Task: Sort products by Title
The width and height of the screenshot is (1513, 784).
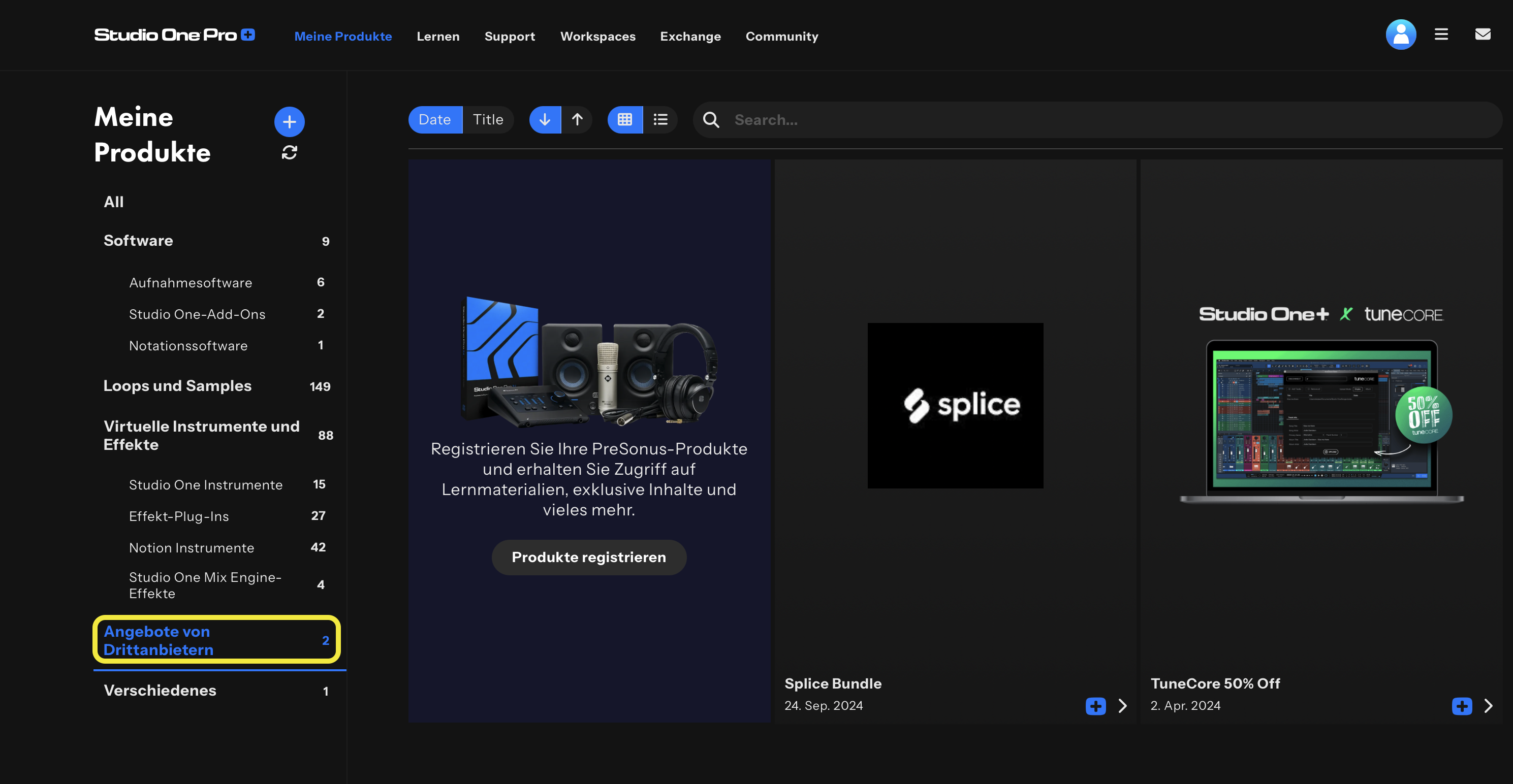Action: click(488, 120)
